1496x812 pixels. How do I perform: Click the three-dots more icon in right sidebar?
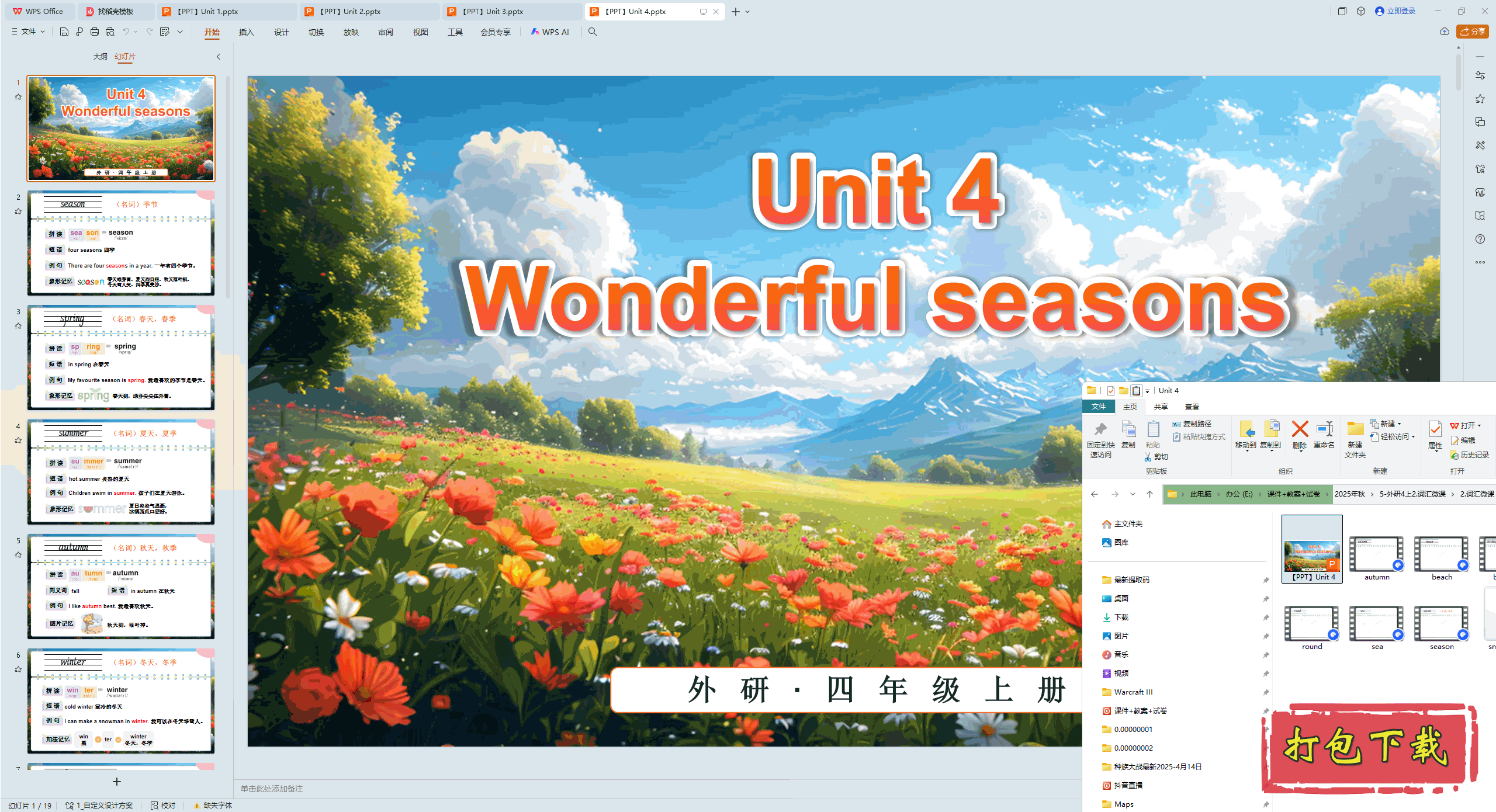pos(1480,262)
